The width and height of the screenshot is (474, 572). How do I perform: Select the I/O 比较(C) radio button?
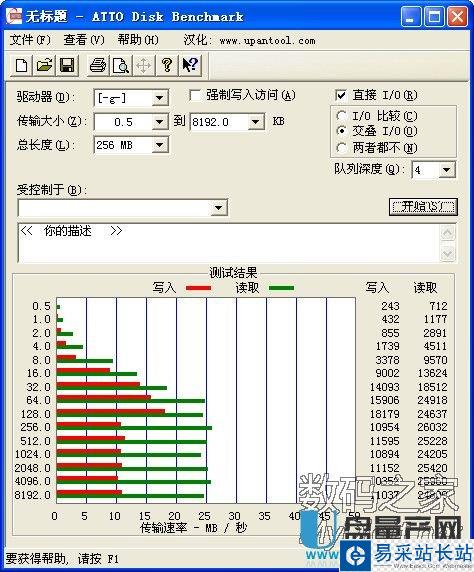(x=341, y=116)
